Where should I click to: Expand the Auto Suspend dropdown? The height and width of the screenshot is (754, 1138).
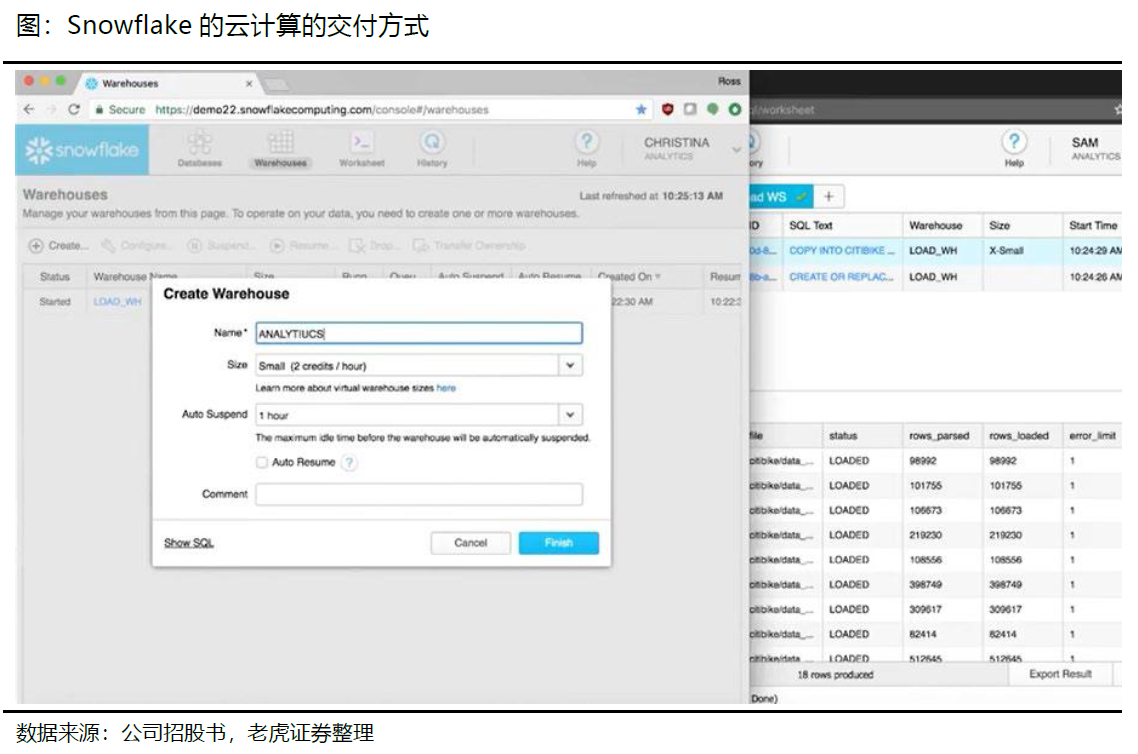coord(570,415)
